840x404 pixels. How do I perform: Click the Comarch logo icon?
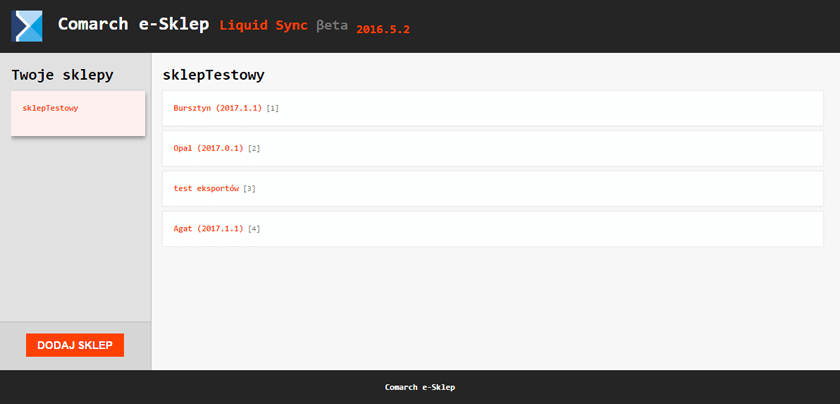click(27, 26)
